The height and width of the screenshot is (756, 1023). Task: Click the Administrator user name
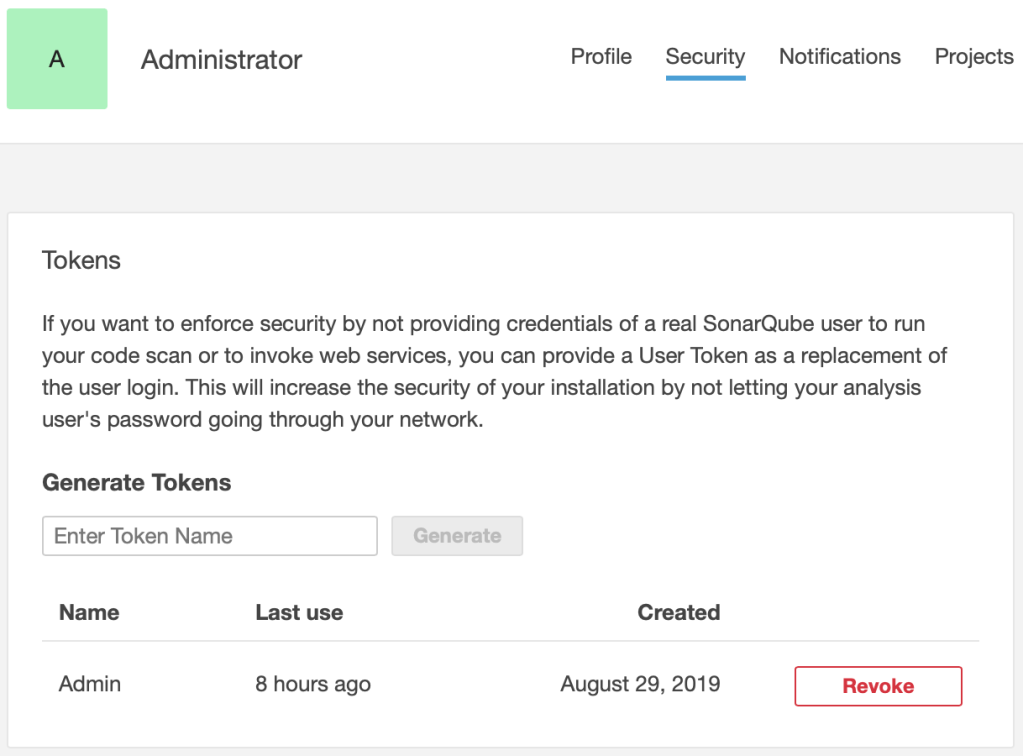pos(221,60)
